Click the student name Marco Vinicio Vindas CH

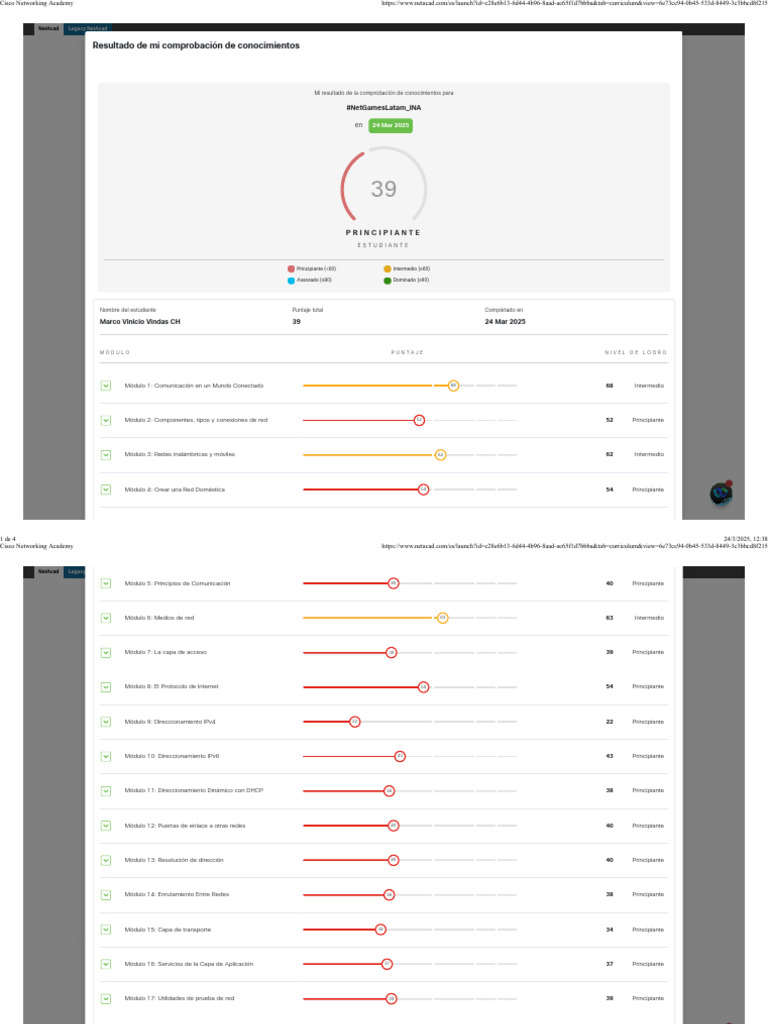click(x=140, y=322)
